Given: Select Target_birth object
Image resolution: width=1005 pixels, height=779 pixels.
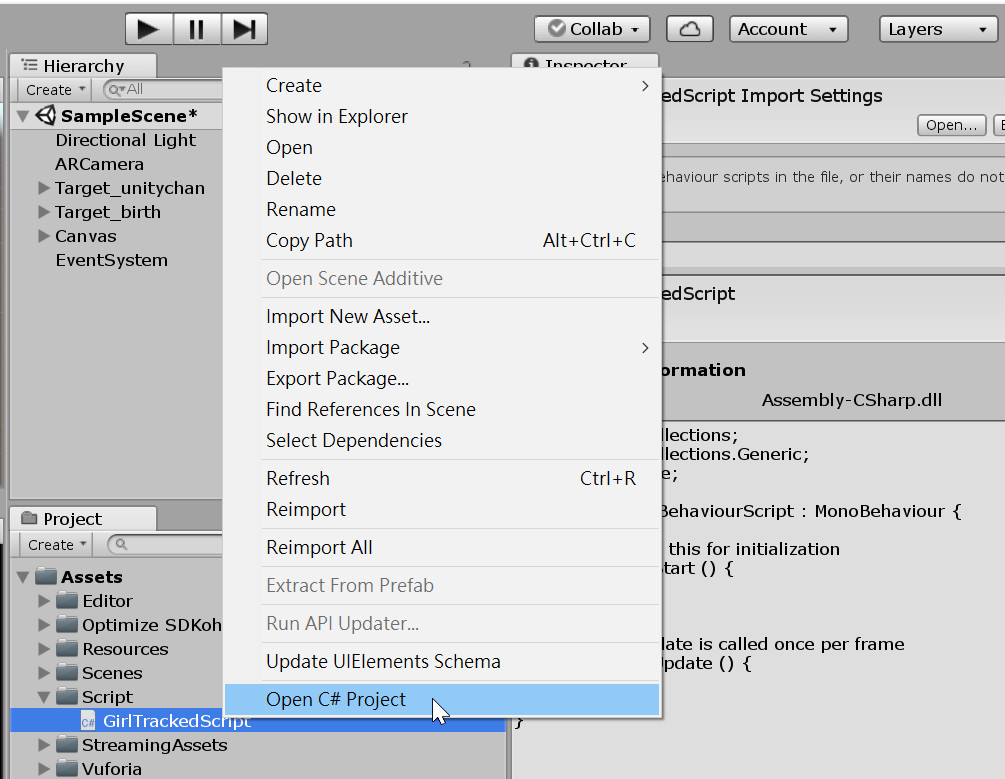Looking at the screenshot, I should coord(108,212).
